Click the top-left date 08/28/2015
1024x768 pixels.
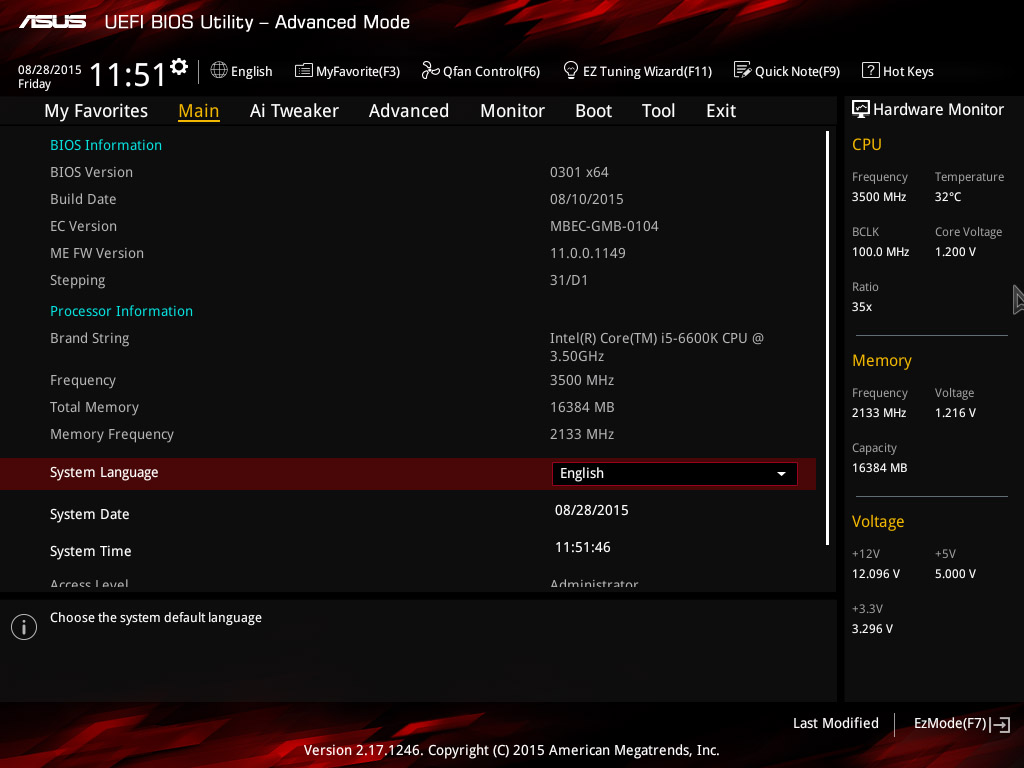(x=50, y=70)
